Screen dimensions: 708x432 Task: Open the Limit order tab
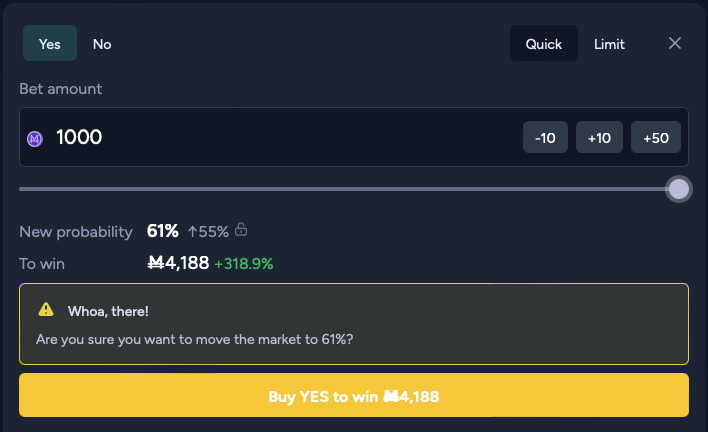[609, 44]
